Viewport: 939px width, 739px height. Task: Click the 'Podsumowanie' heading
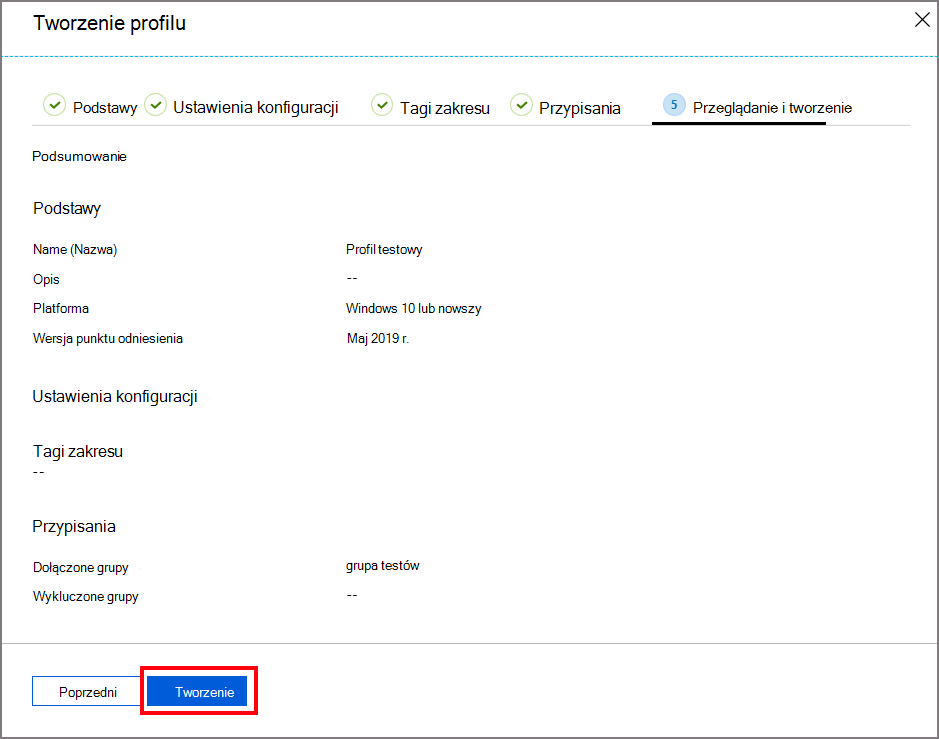click(79, 156)
